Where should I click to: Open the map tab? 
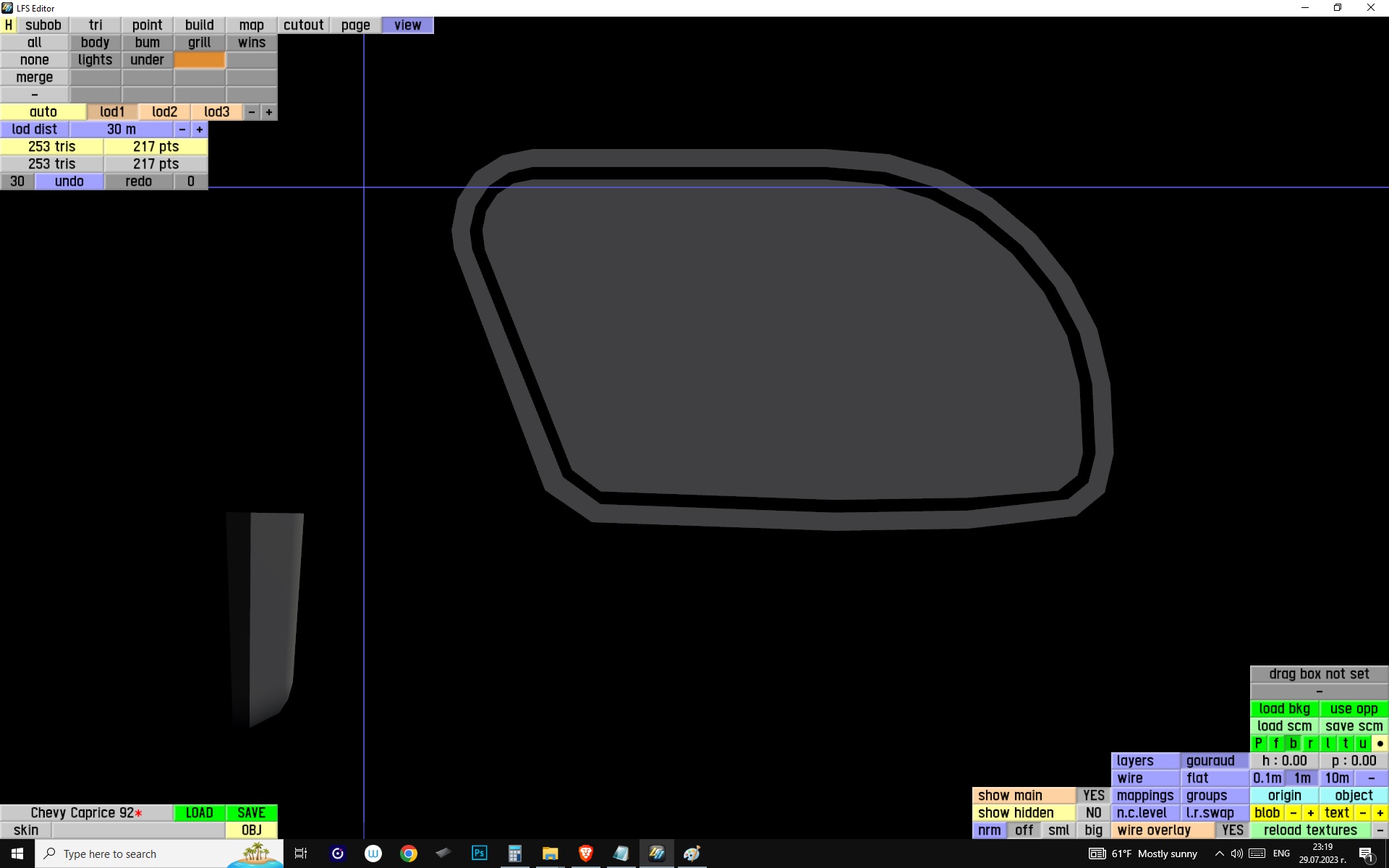click(251, 25)
